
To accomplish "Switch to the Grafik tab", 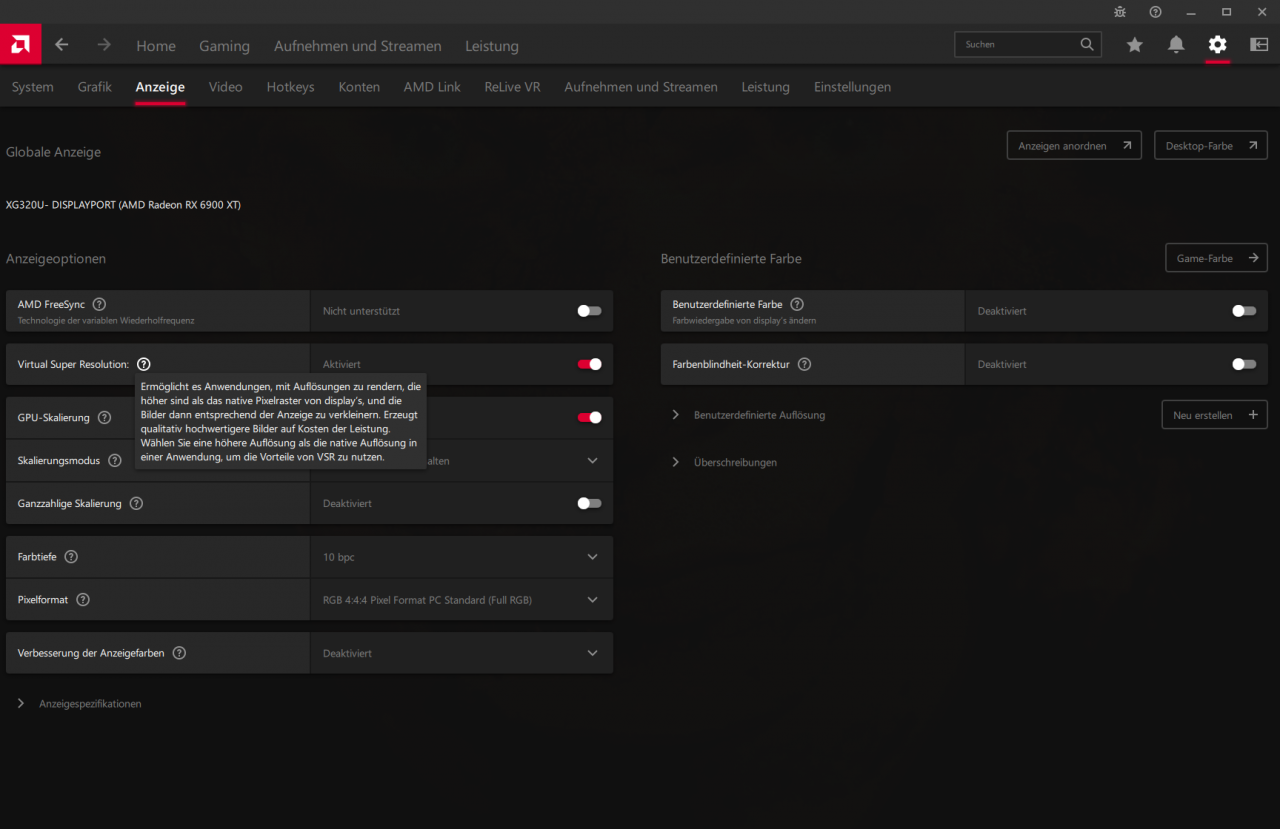I will (x=95, y=87).
